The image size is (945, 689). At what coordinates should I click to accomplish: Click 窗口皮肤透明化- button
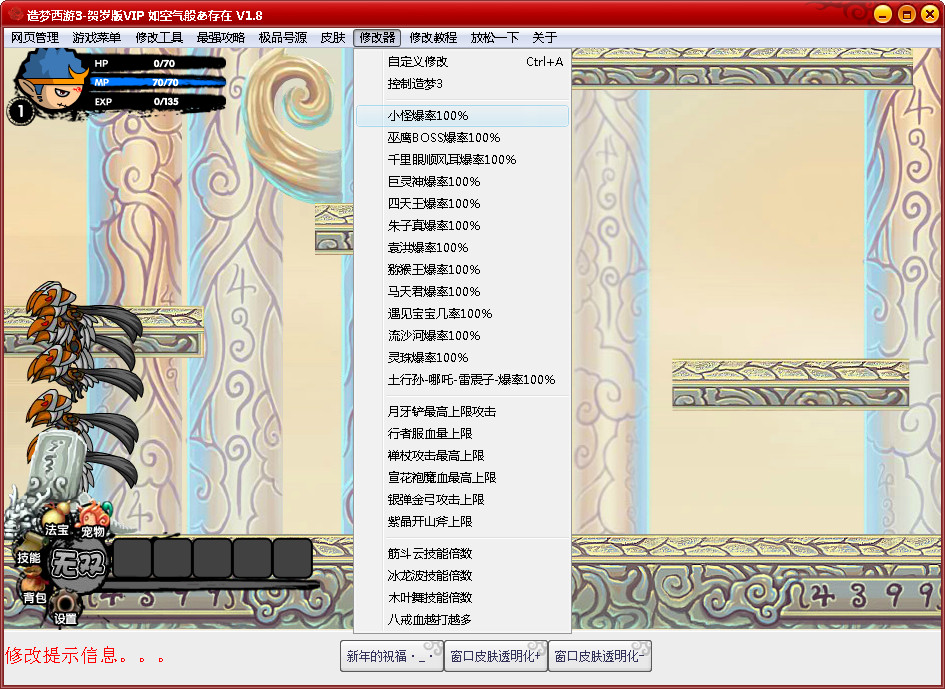tap(600, 656)
